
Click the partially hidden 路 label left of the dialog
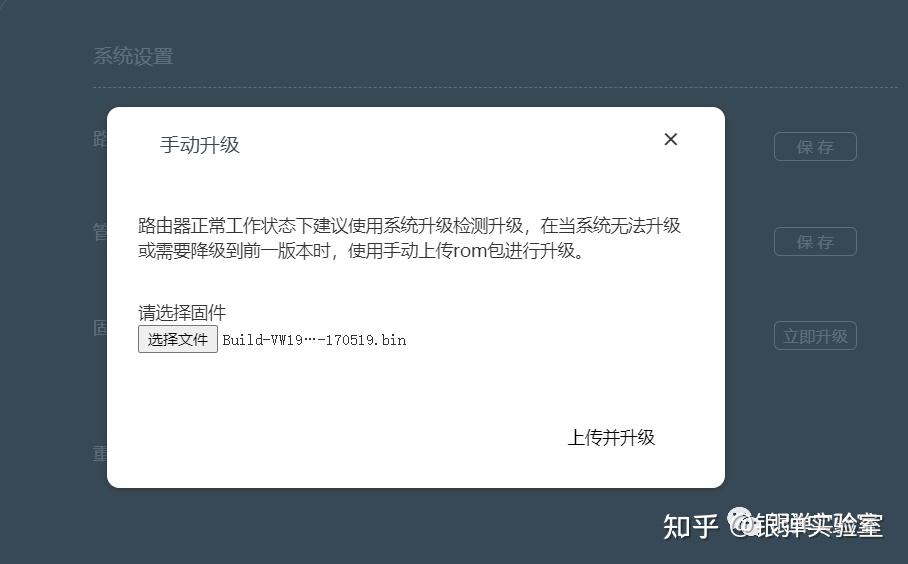coord(100,139)
